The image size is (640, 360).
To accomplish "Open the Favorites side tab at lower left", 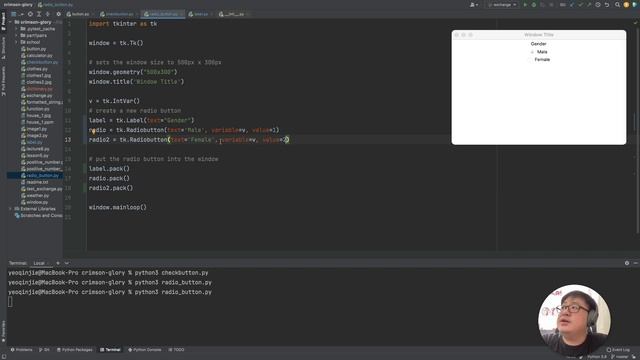I will click(3, 330).
